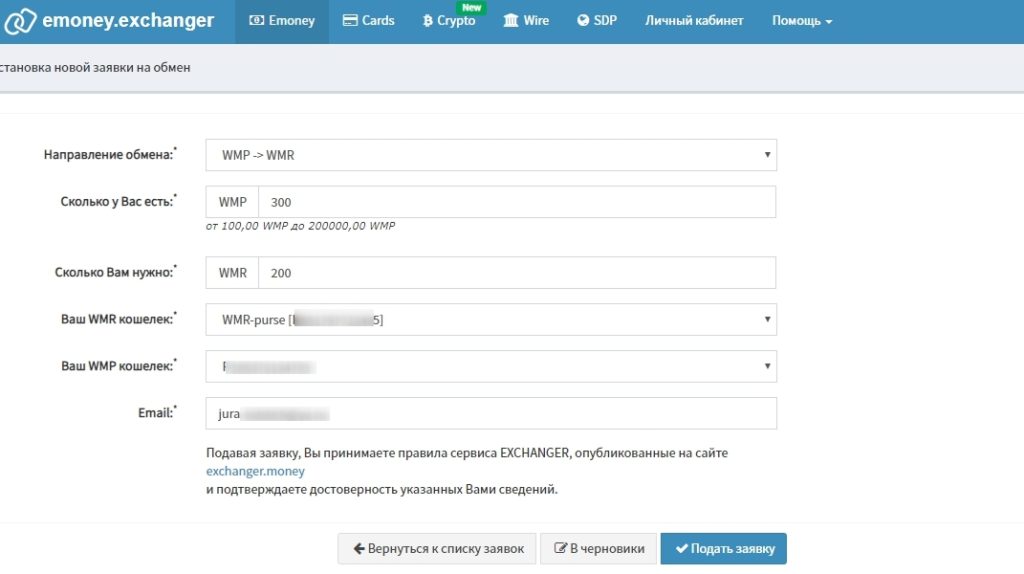Click the Ваш WMP кошелек label
This screenshot has height=574, width=1024.
(x=118, y=366)
